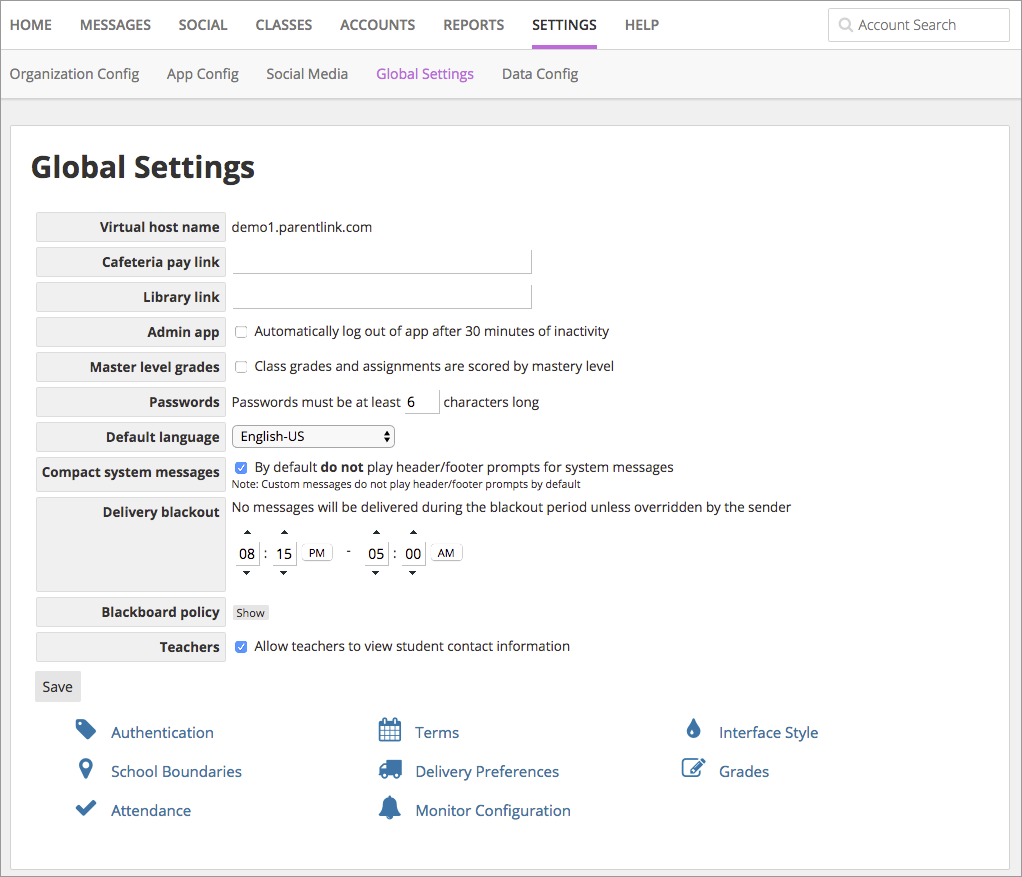Open the HELP menu
This screenshot has width=1022, height=877.
point(642,25)
